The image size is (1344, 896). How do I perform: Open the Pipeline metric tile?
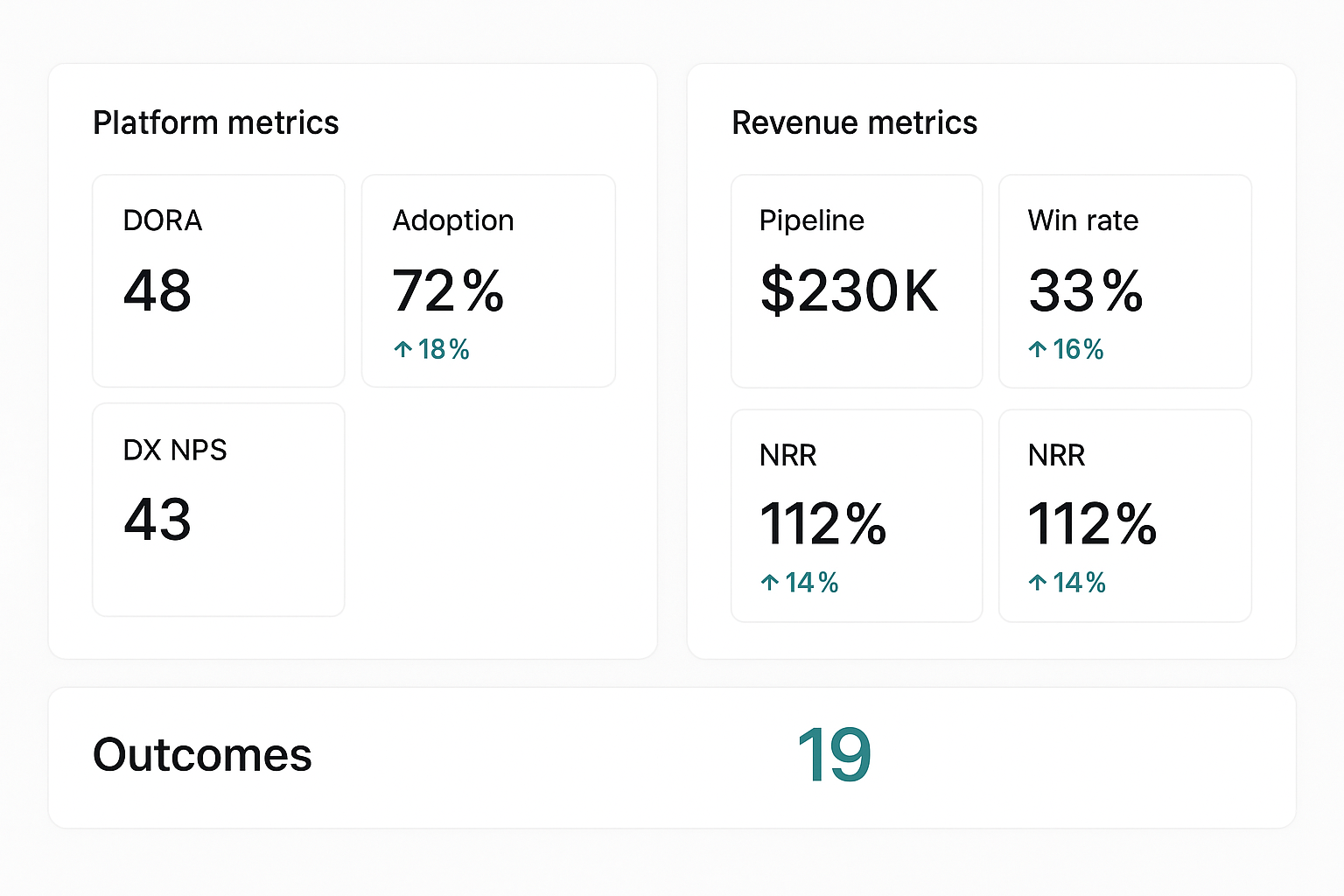856,280
